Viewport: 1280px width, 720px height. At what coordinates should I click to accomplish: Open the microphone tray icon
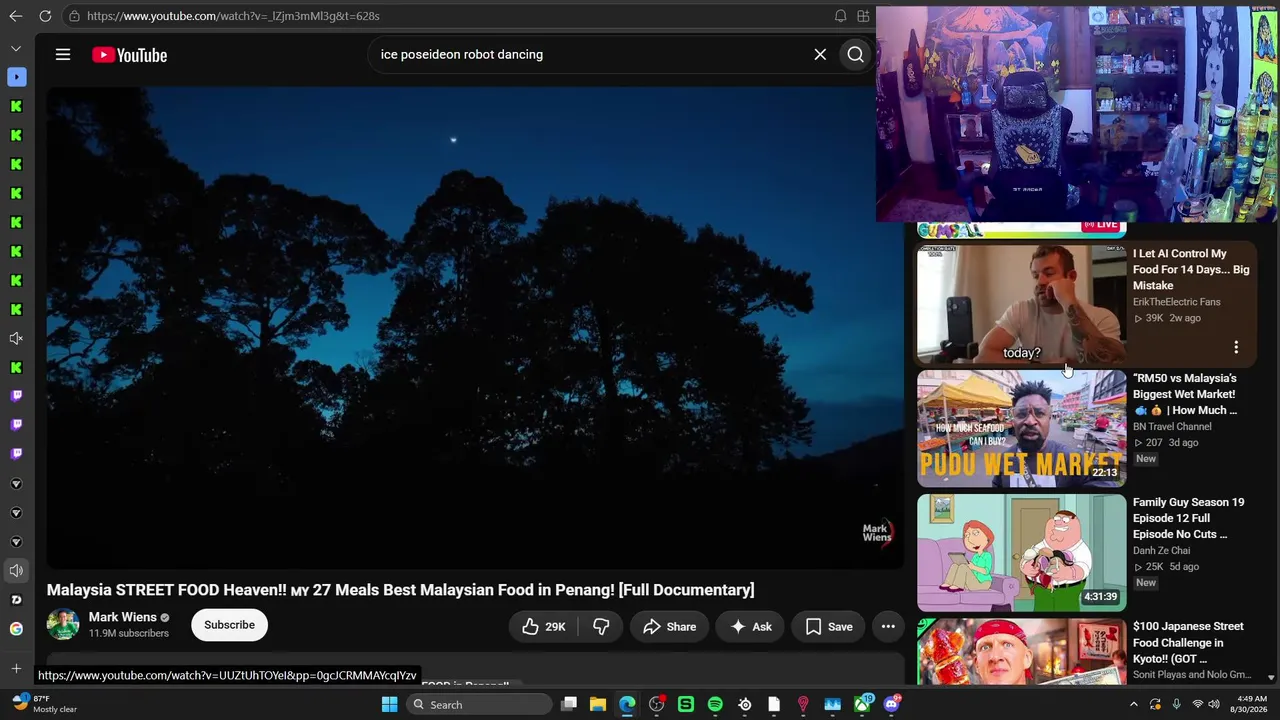[x=1176, y=705]
